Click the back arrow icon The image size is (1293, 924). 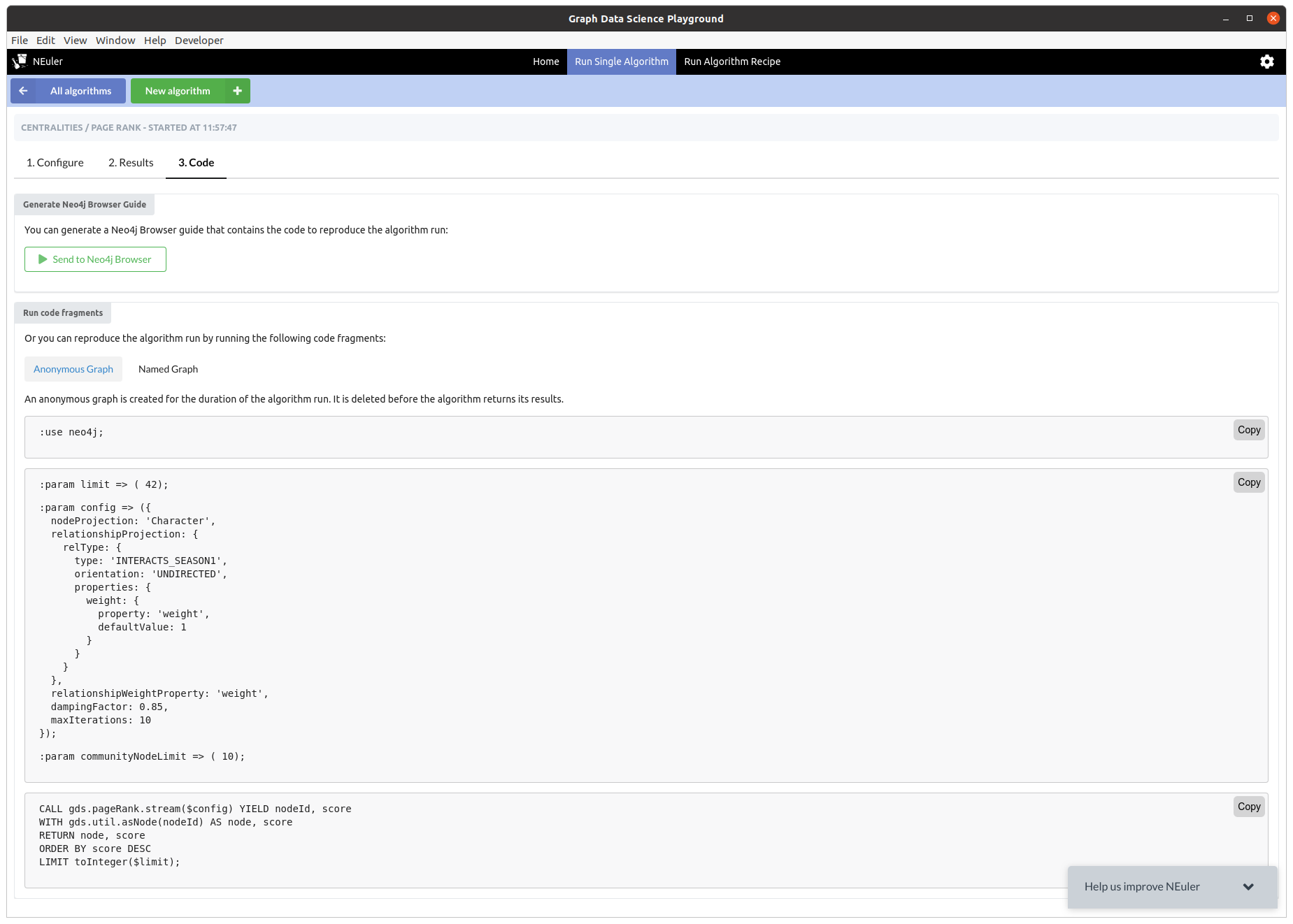click(23, 91)
